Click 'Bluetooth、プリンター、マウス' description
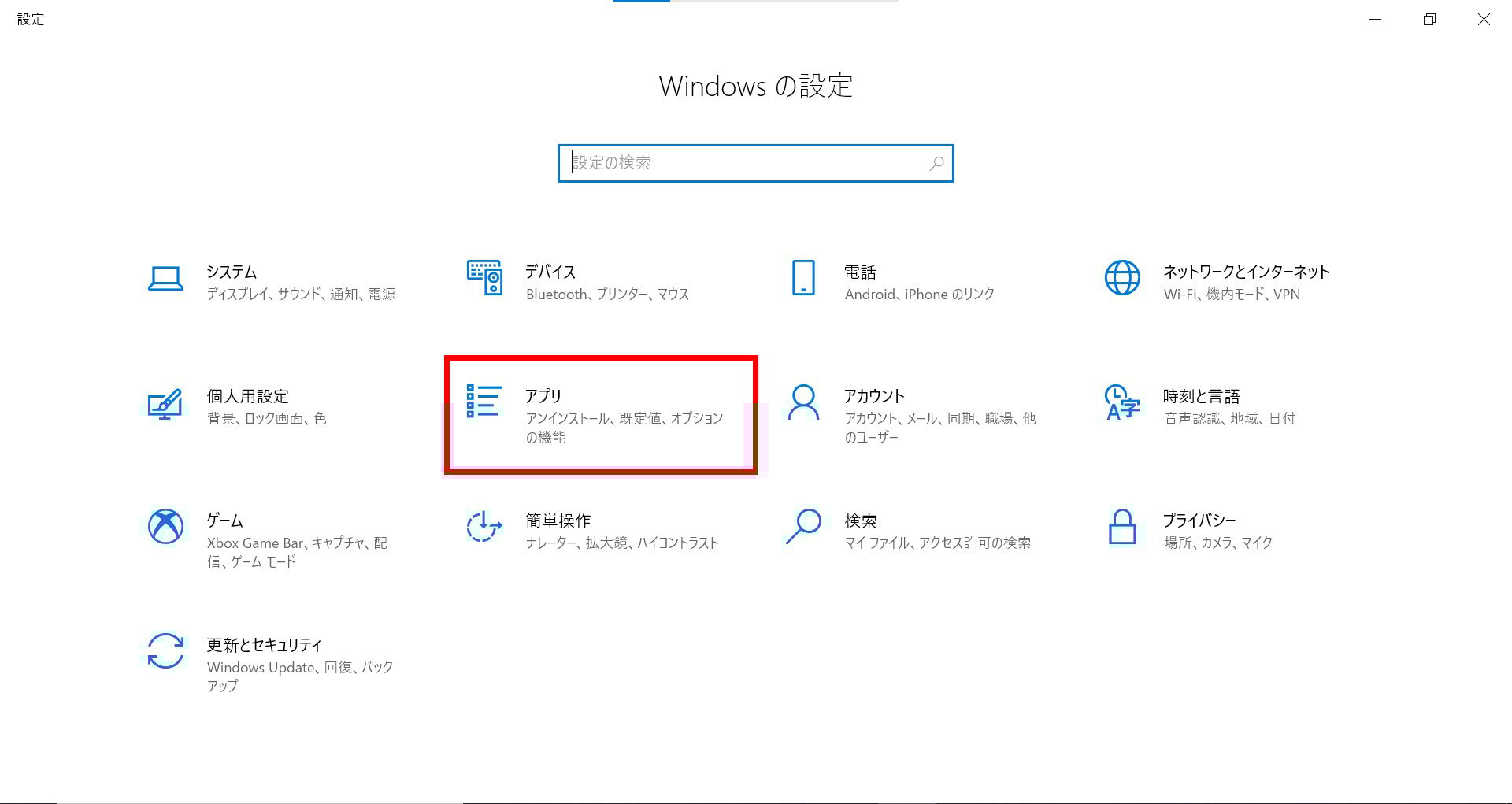This screenshot has height=804, width=1512. pyautogui.click(x=607, y=294)
